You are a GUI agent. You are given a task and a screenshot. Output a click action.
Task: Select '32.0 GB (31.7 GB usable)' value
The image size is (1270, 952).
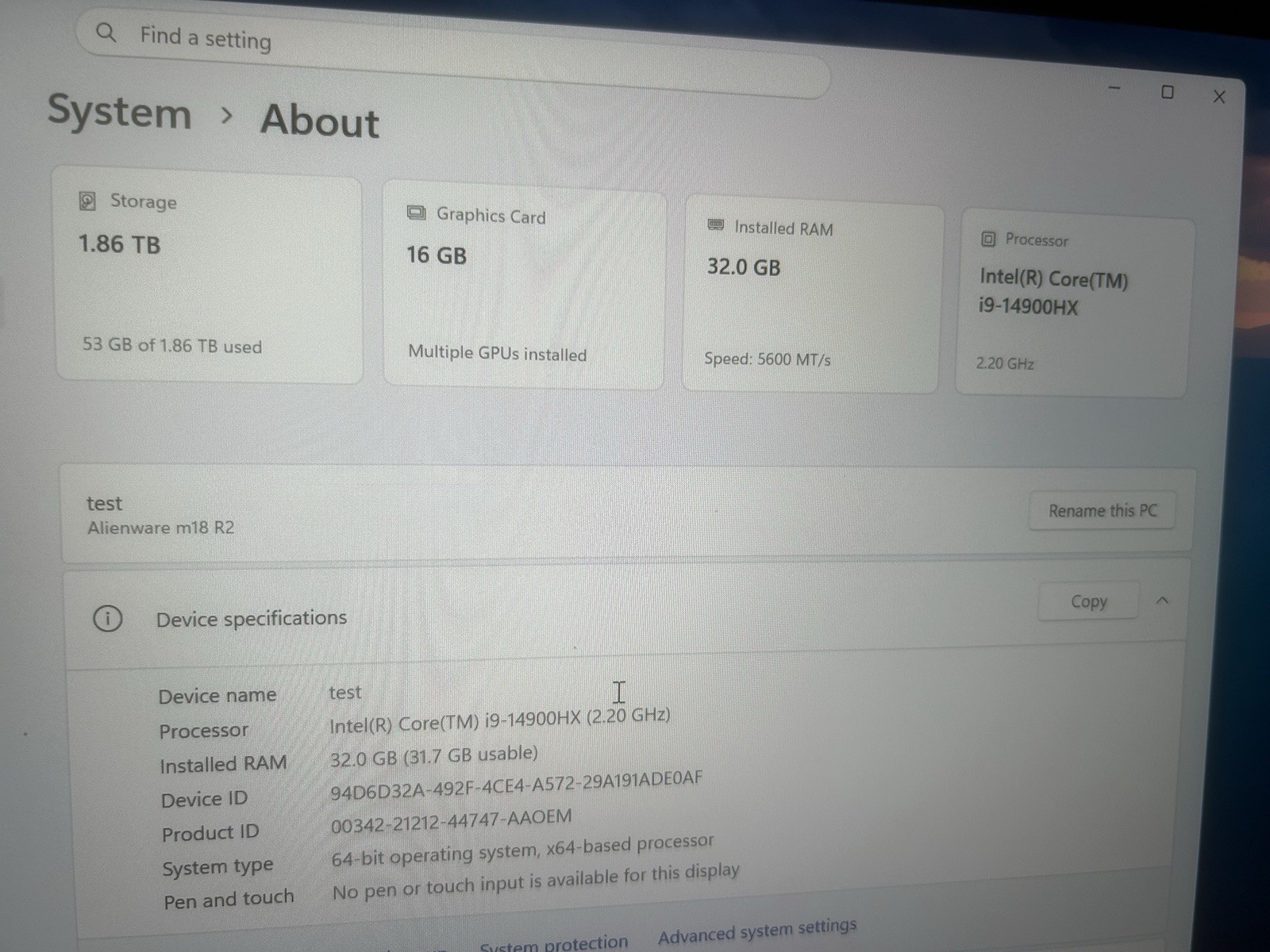click(433, 755)
